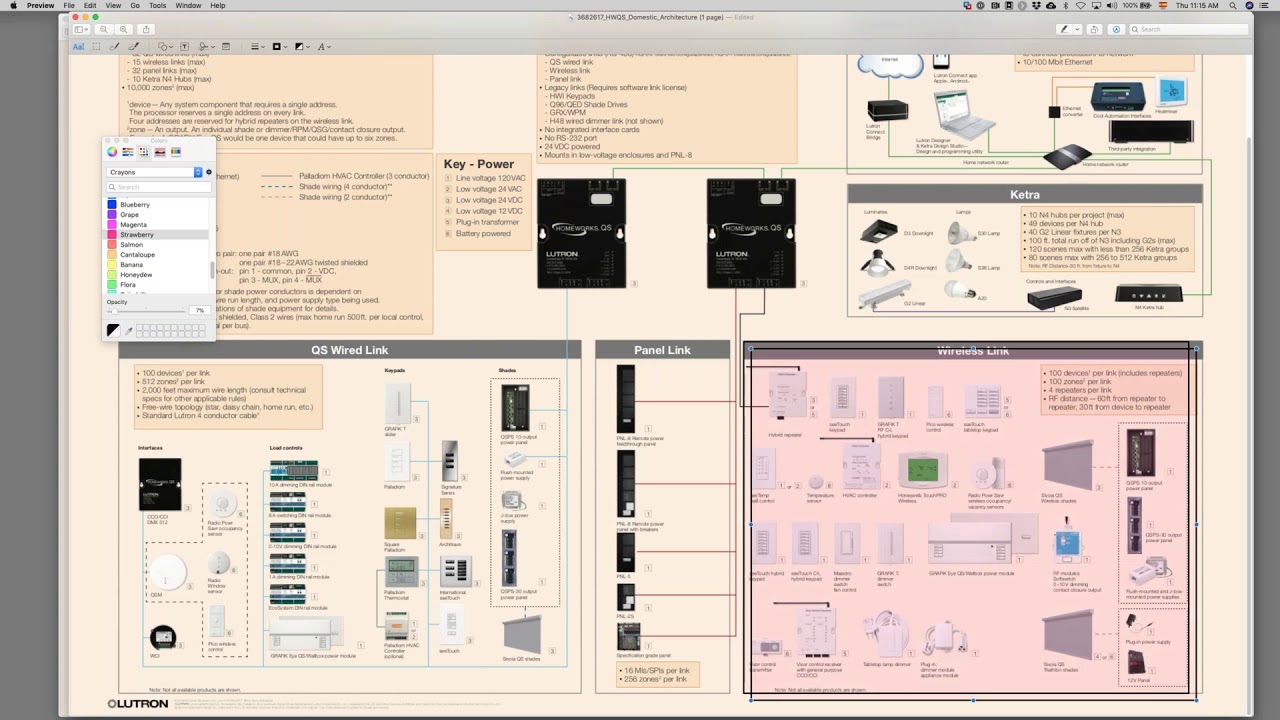The image size is (1280, 720).
Task: Open the Sign signature dropdown
Action: click(206, 46)
